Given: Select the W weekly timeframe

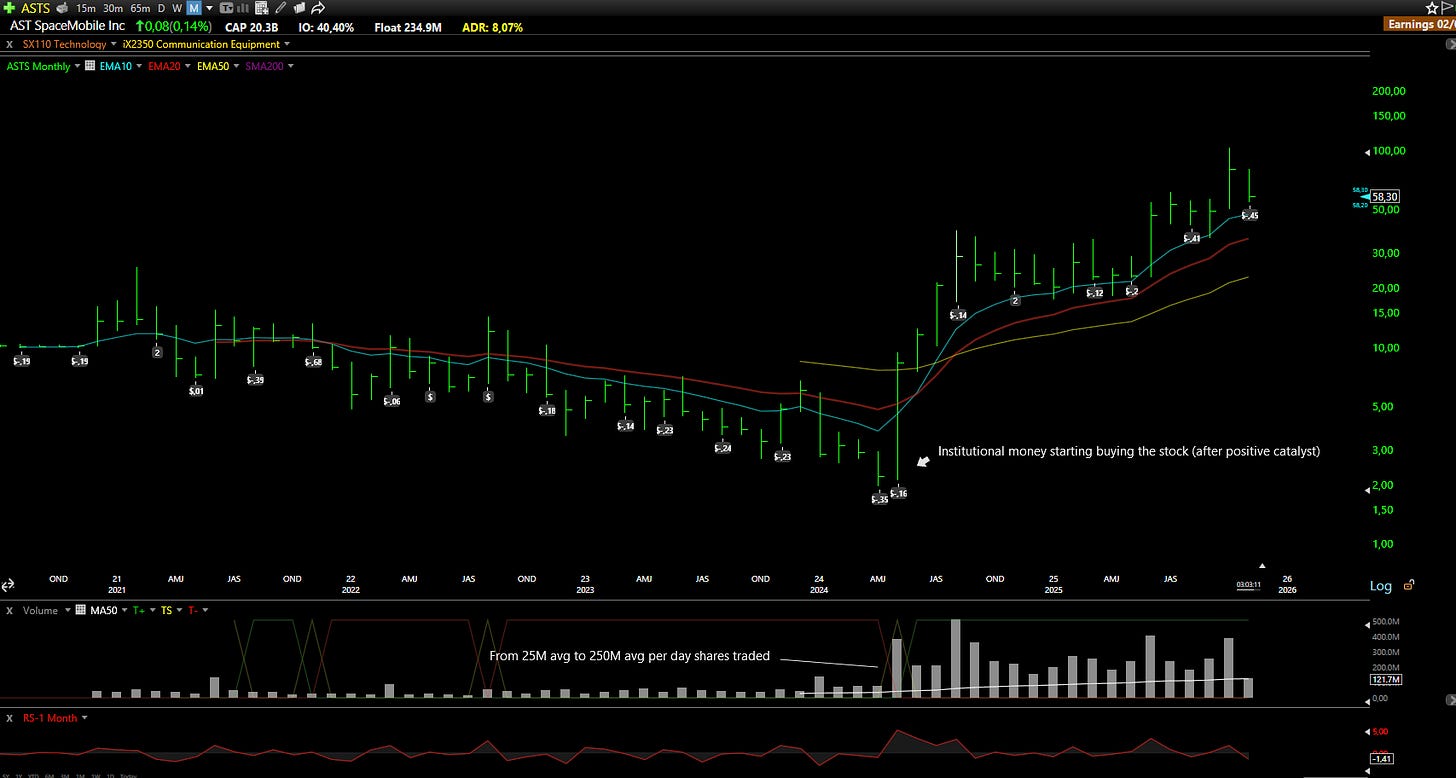Looking at the screenshot, I should tap(177, 8).
